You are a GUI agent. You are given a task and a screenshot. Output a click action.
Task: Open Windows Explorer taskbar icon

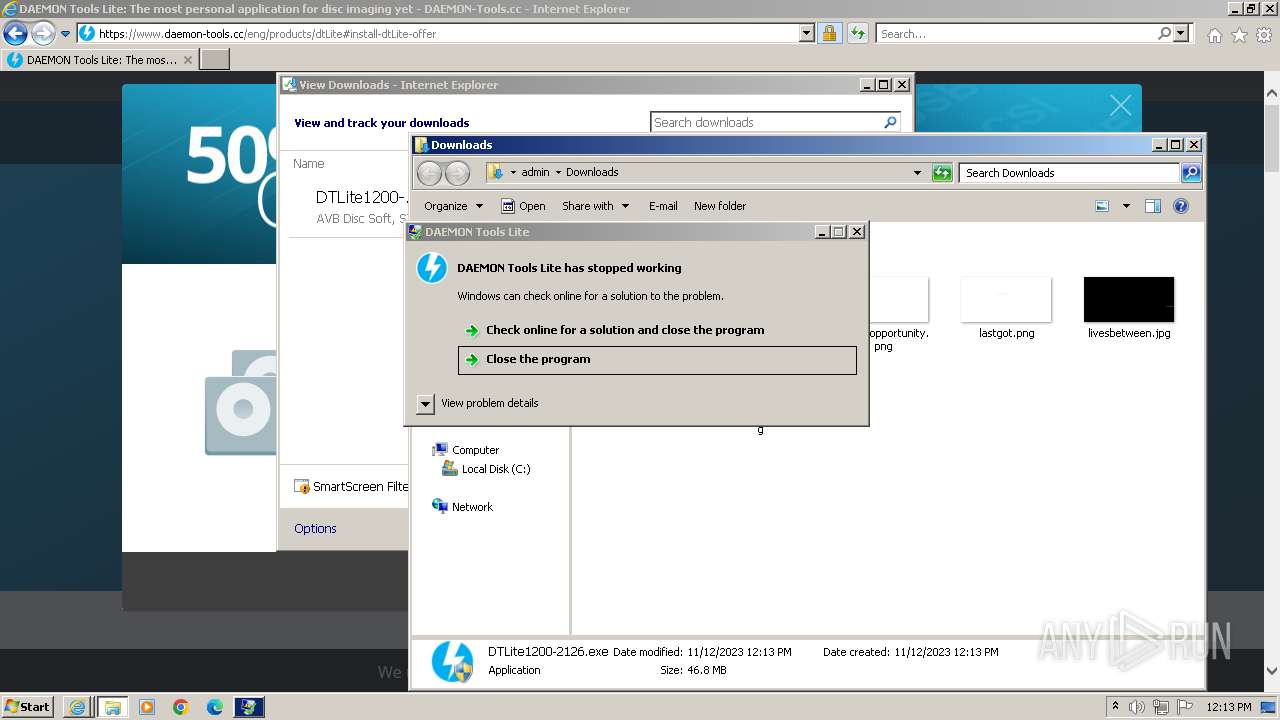(x=112, y=707)
